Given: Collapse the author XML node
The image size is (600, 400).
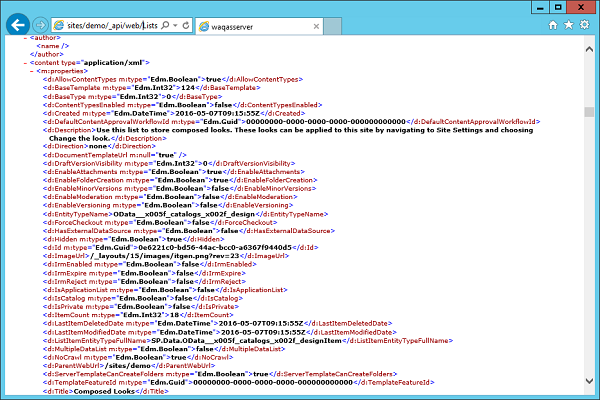Looking at the screenshot, I should pos(25,38).
